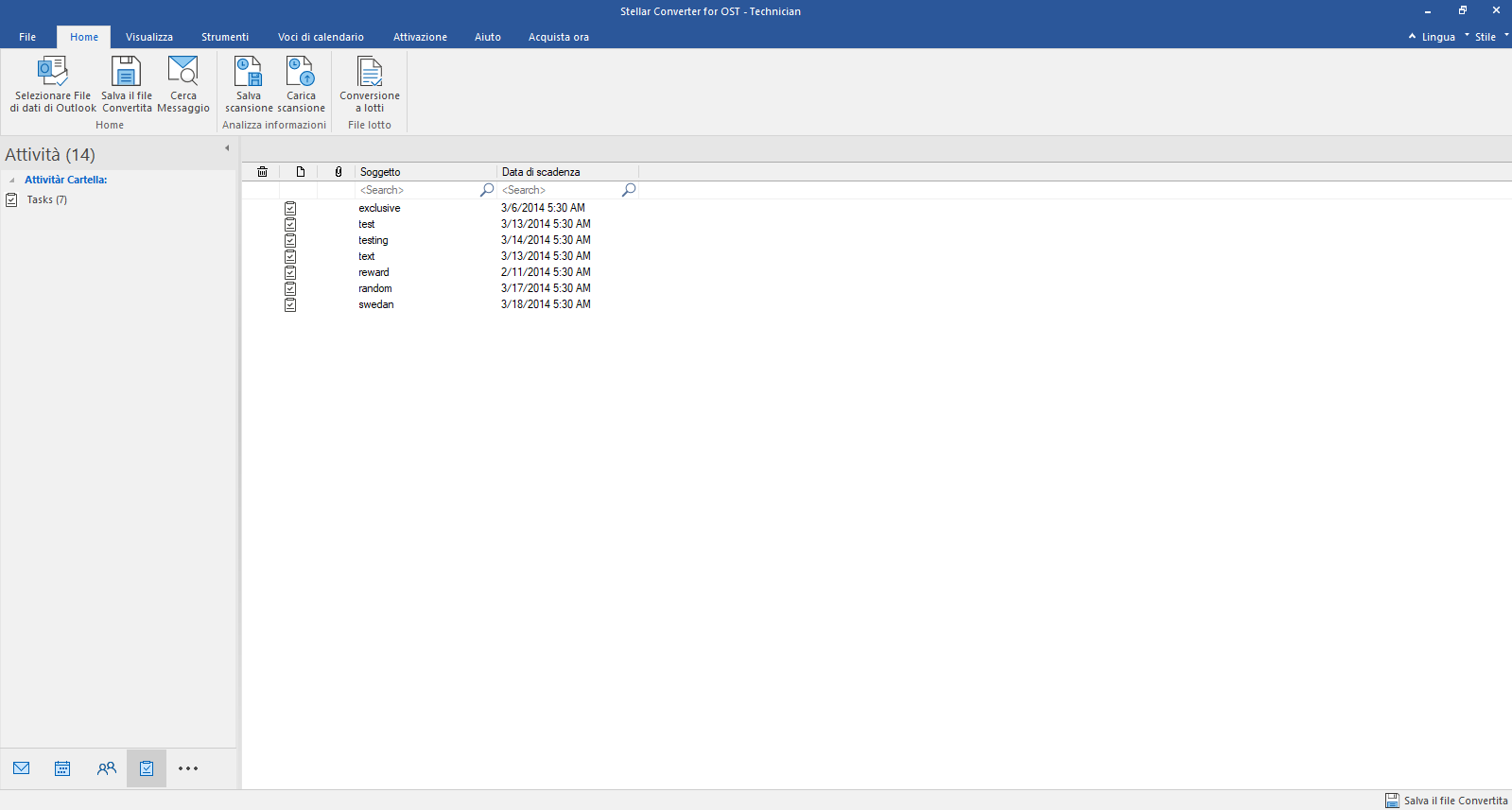The width and height of the screenshot is (1512, 810).
Task: Select the 'test' task subject
Action: [x=366, y=224]
